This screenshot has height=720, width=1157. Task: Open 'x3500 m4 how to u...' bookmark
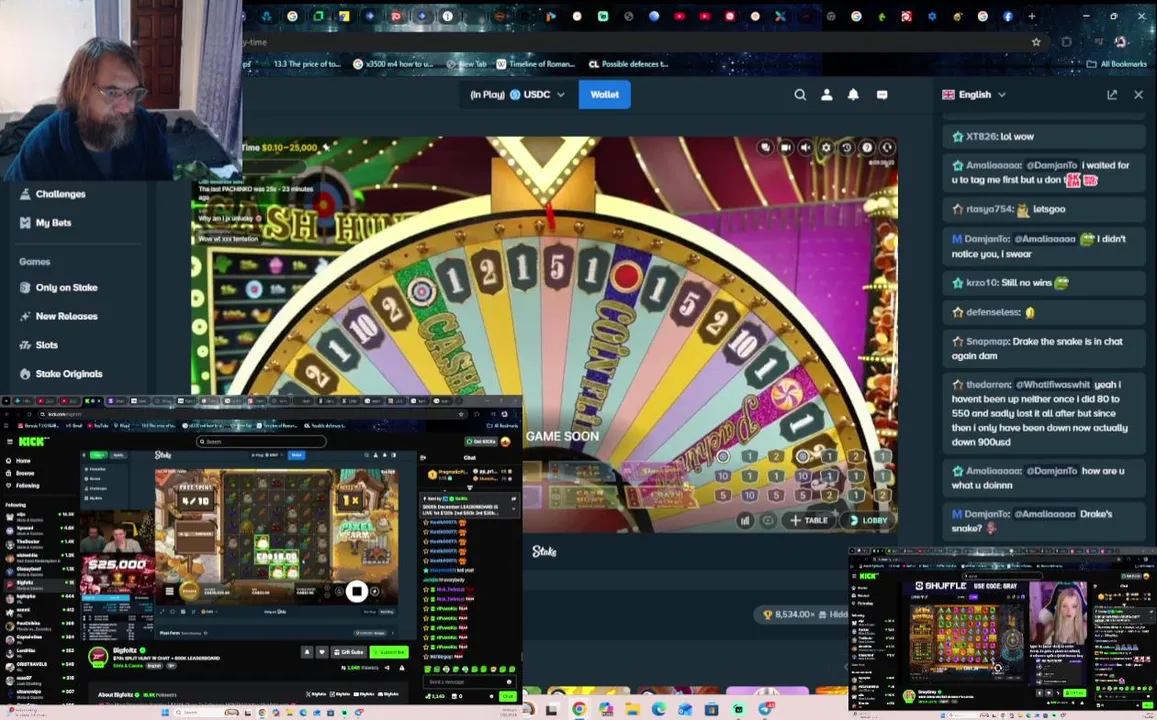pos(393,64)
